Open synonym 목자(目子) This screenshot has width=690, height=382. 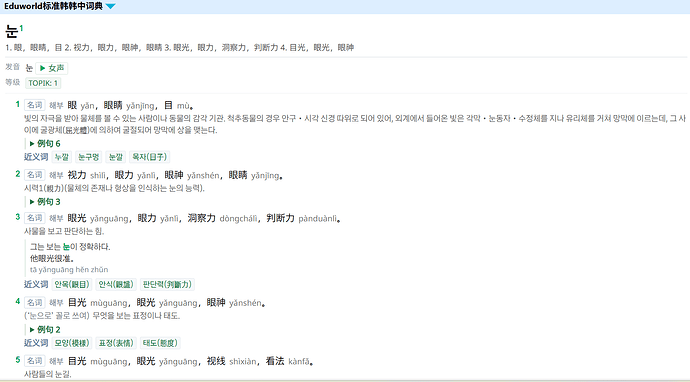click(x=150, y=157)
